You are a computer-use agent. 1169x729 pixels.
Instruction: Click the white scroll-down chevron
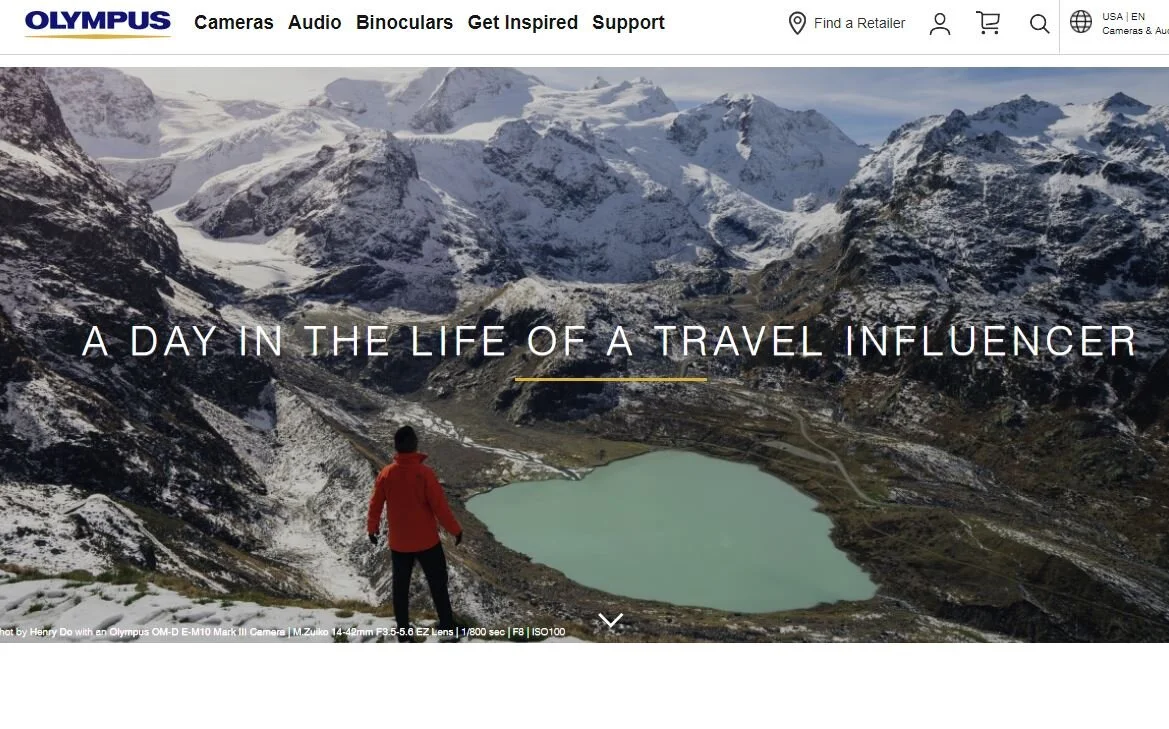click(x=611, y=620)
